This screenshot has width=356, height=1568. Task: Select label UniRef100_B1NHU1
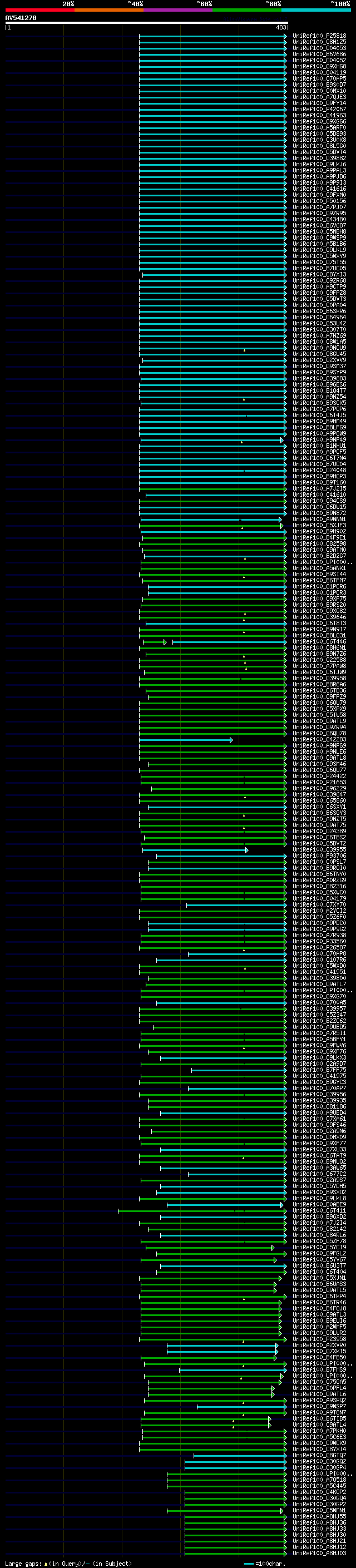319,446
